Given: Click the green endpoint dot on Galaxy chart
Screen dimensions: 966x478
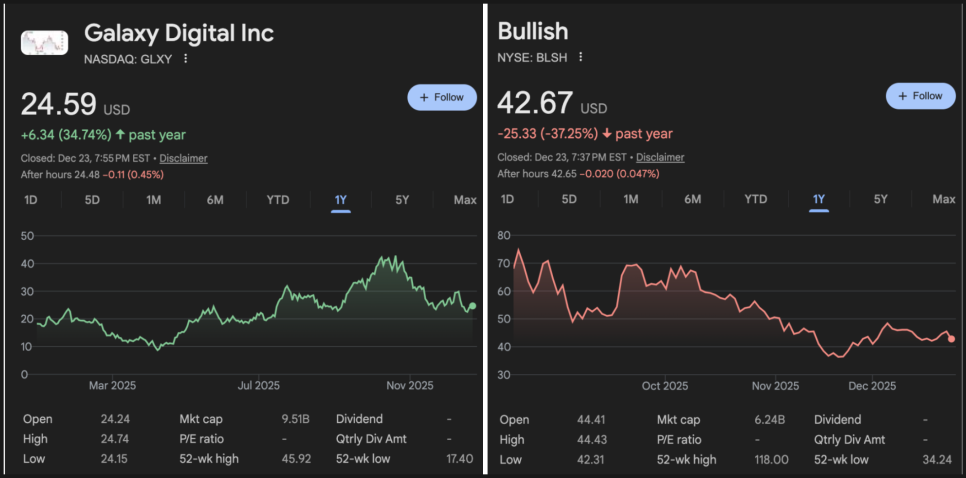Looking at the screenshot, I should point(472,306).
